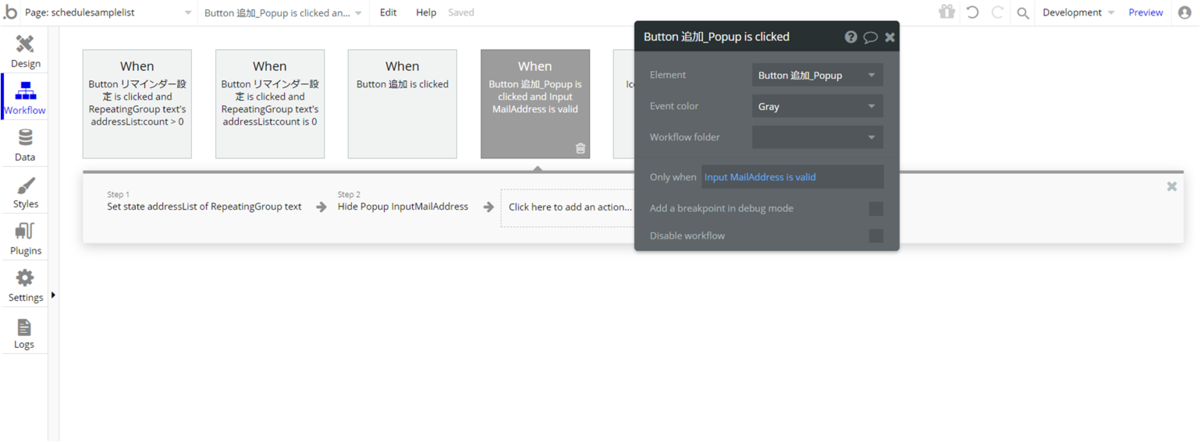Expand the sidebar arrow next to Settings

pyautogui.click(x=53, y=295)
